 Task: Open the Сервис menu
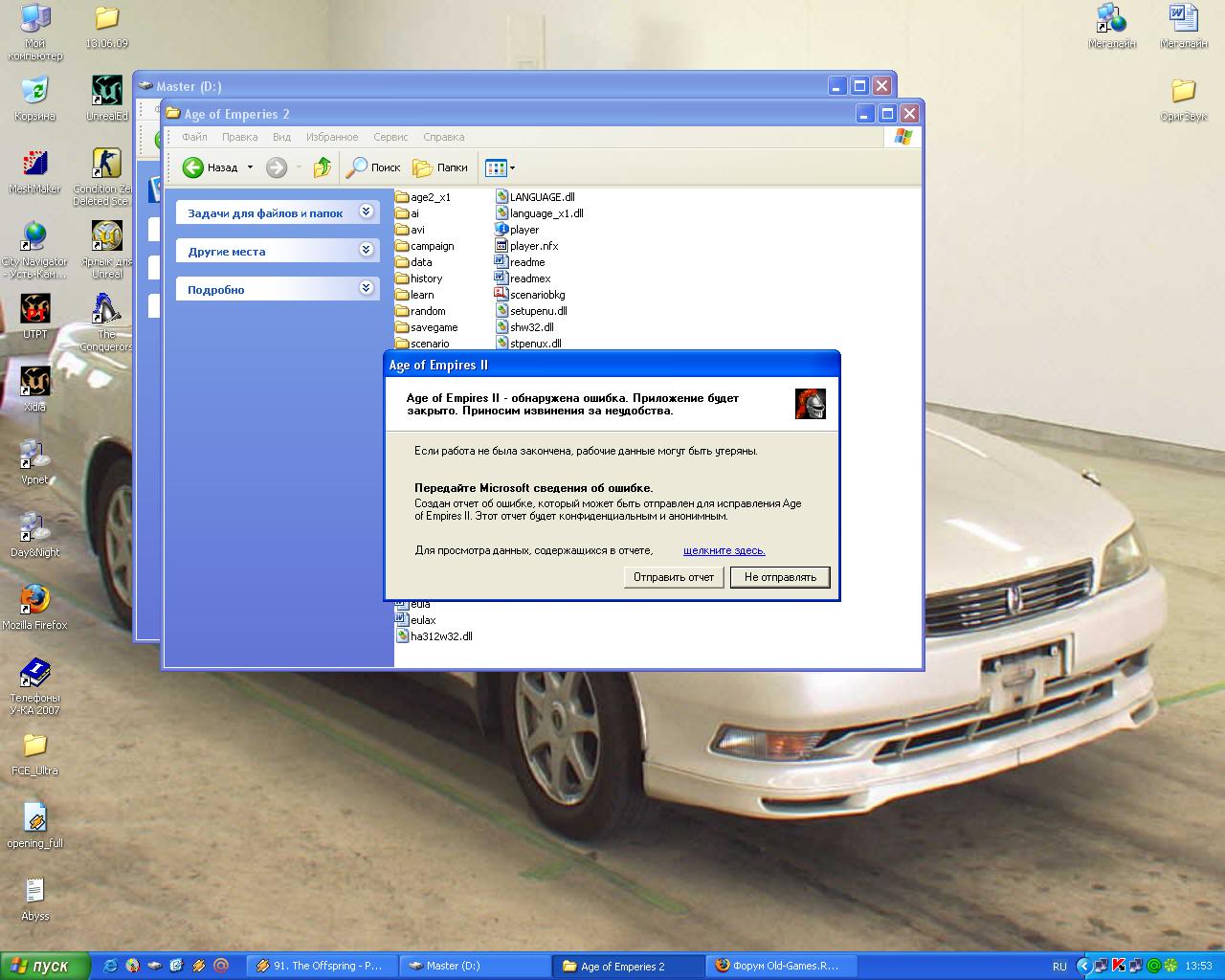point(390,137)
